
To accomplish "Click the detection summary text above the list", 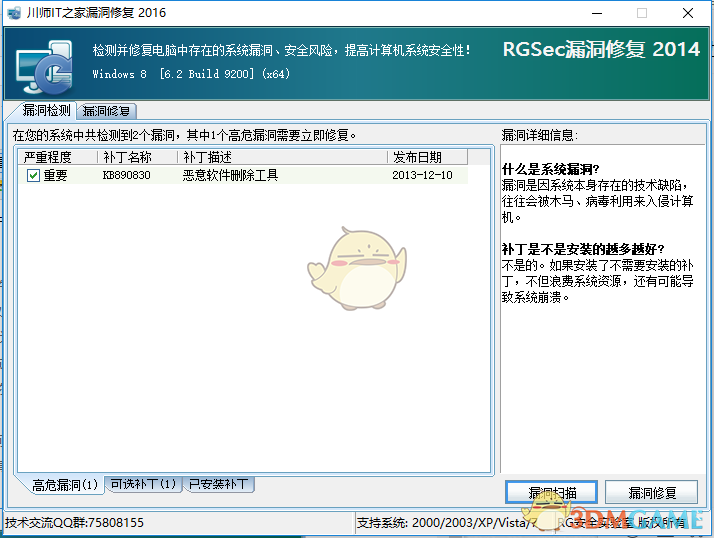I will click(184, 135).
